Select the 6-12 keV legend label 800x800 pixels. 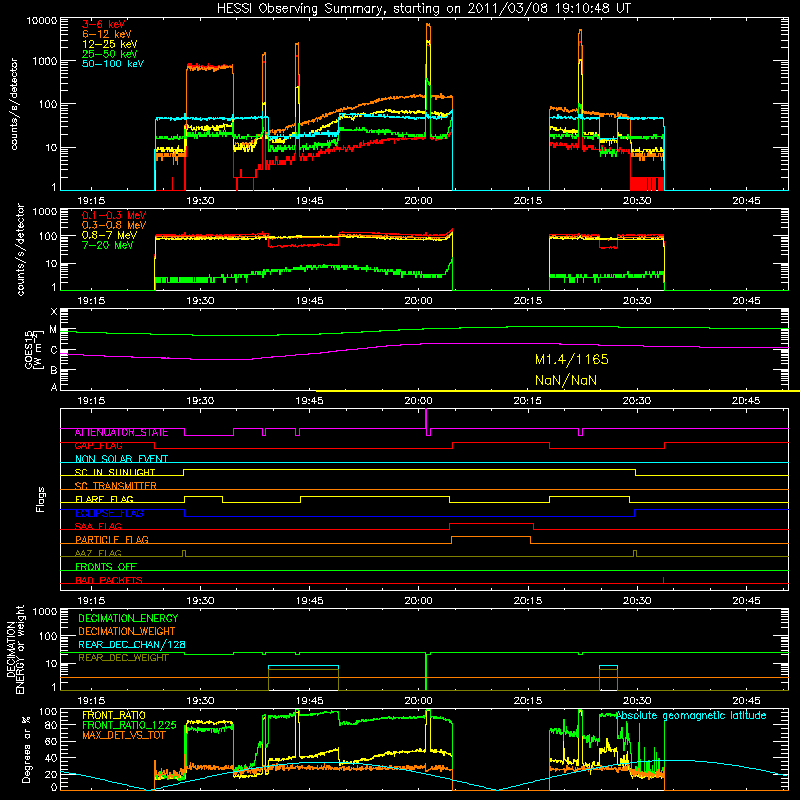point(107,34)
